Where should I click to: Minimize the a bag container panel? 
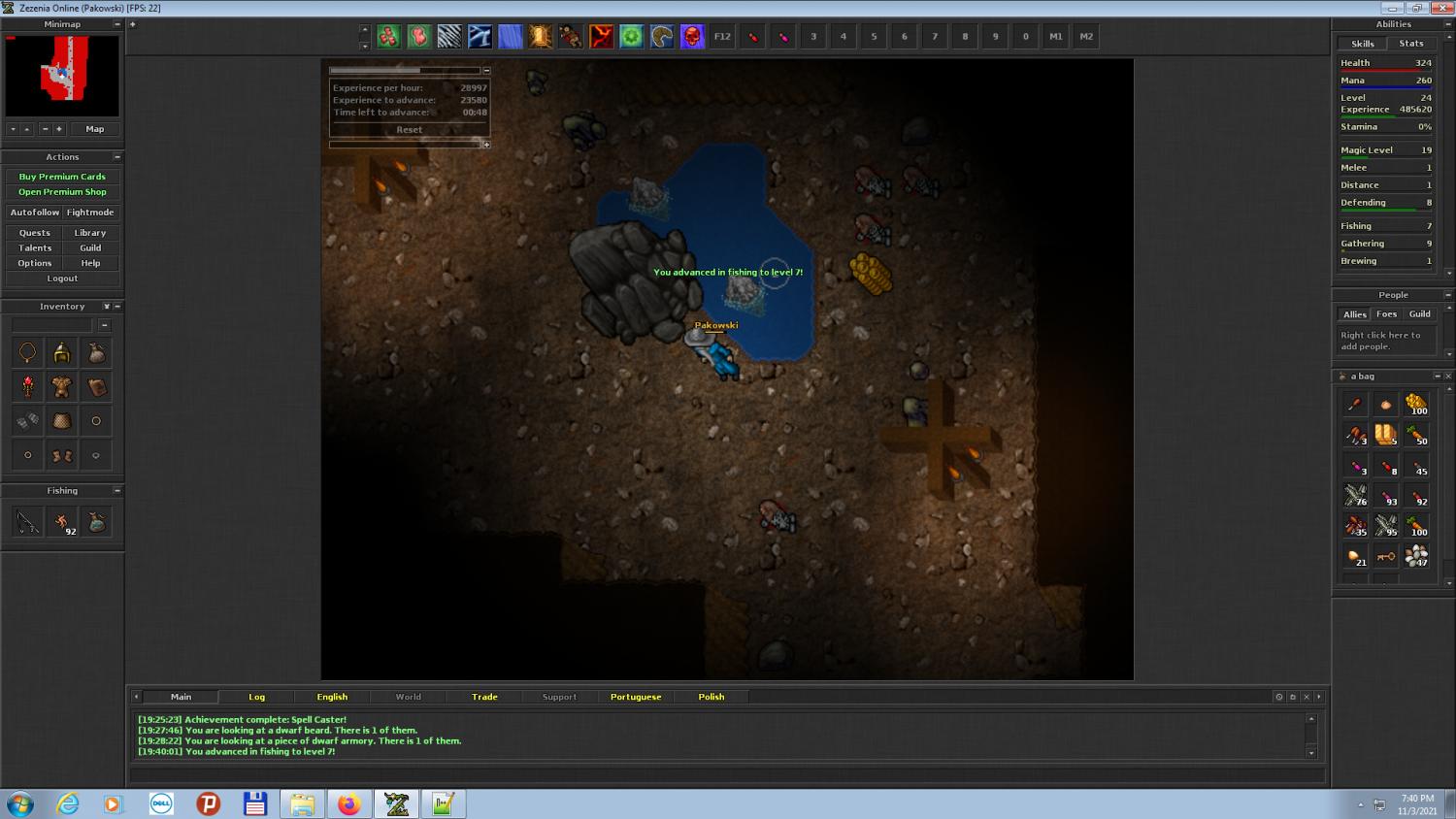tap(1437, 377)
